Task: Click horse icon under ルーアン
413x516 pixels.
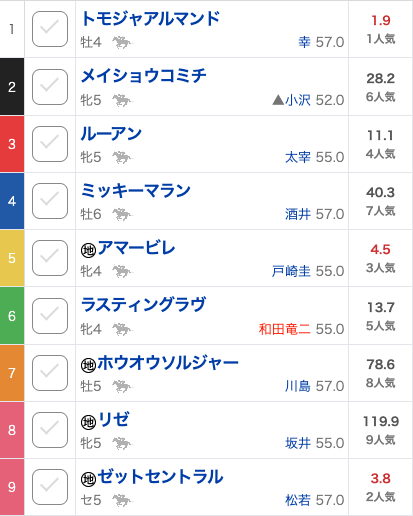Action: pos(122,157)
